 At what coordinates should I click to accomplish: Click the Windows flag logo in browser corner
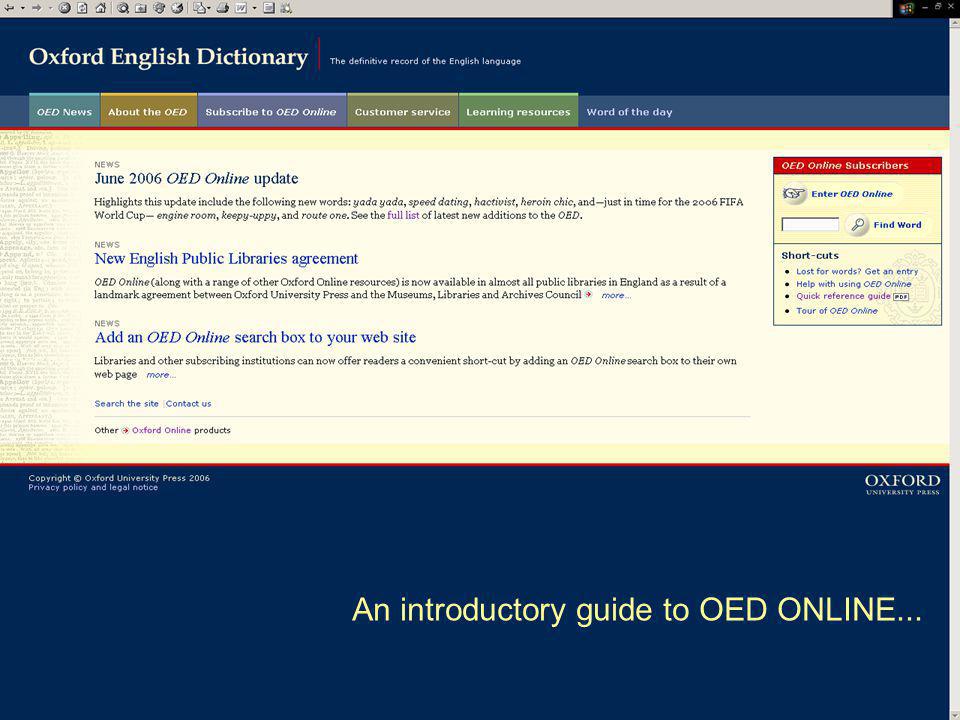[x=907, y=8]
